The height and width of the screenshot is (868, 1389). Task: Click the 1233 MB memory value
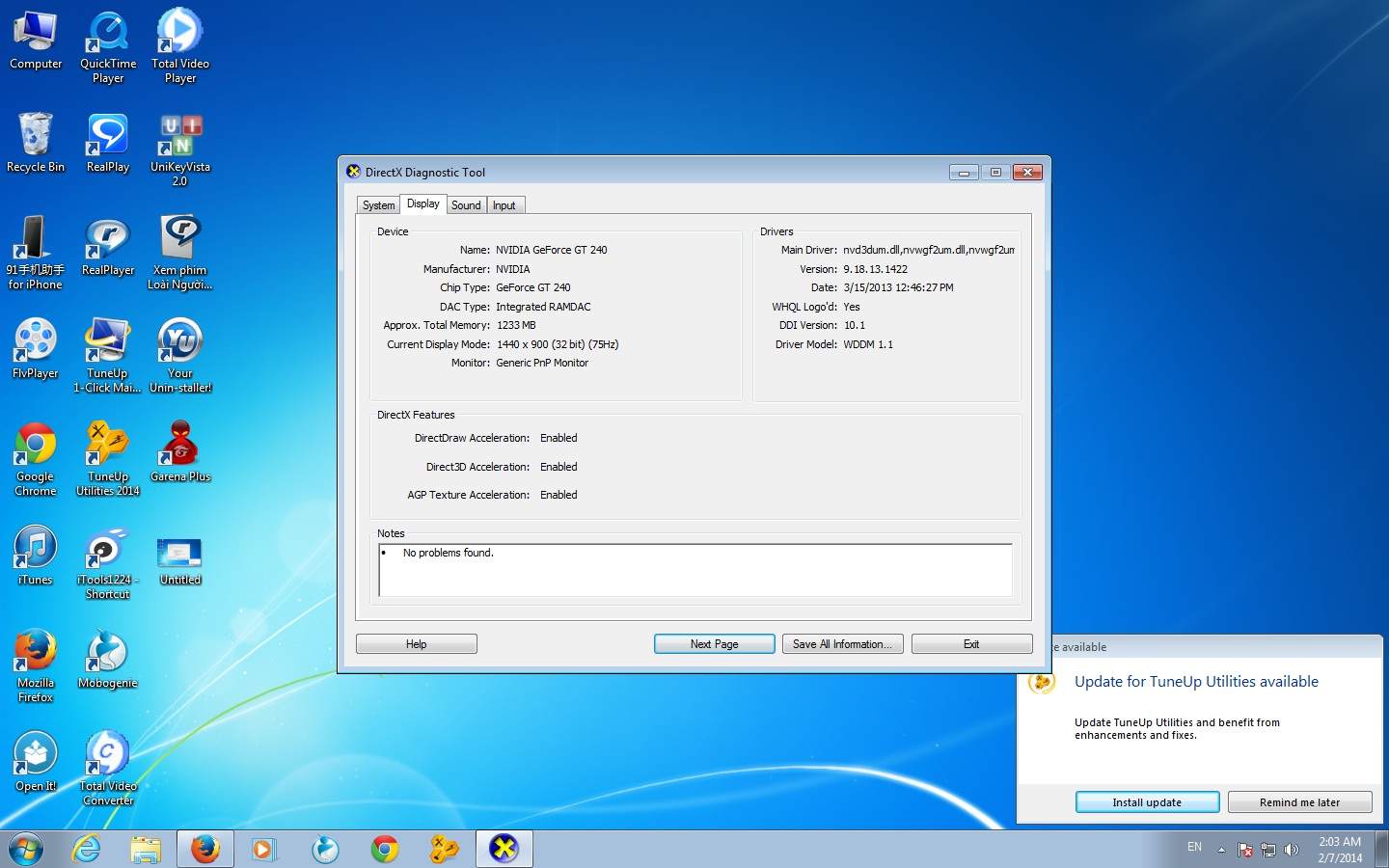(516, 325)
